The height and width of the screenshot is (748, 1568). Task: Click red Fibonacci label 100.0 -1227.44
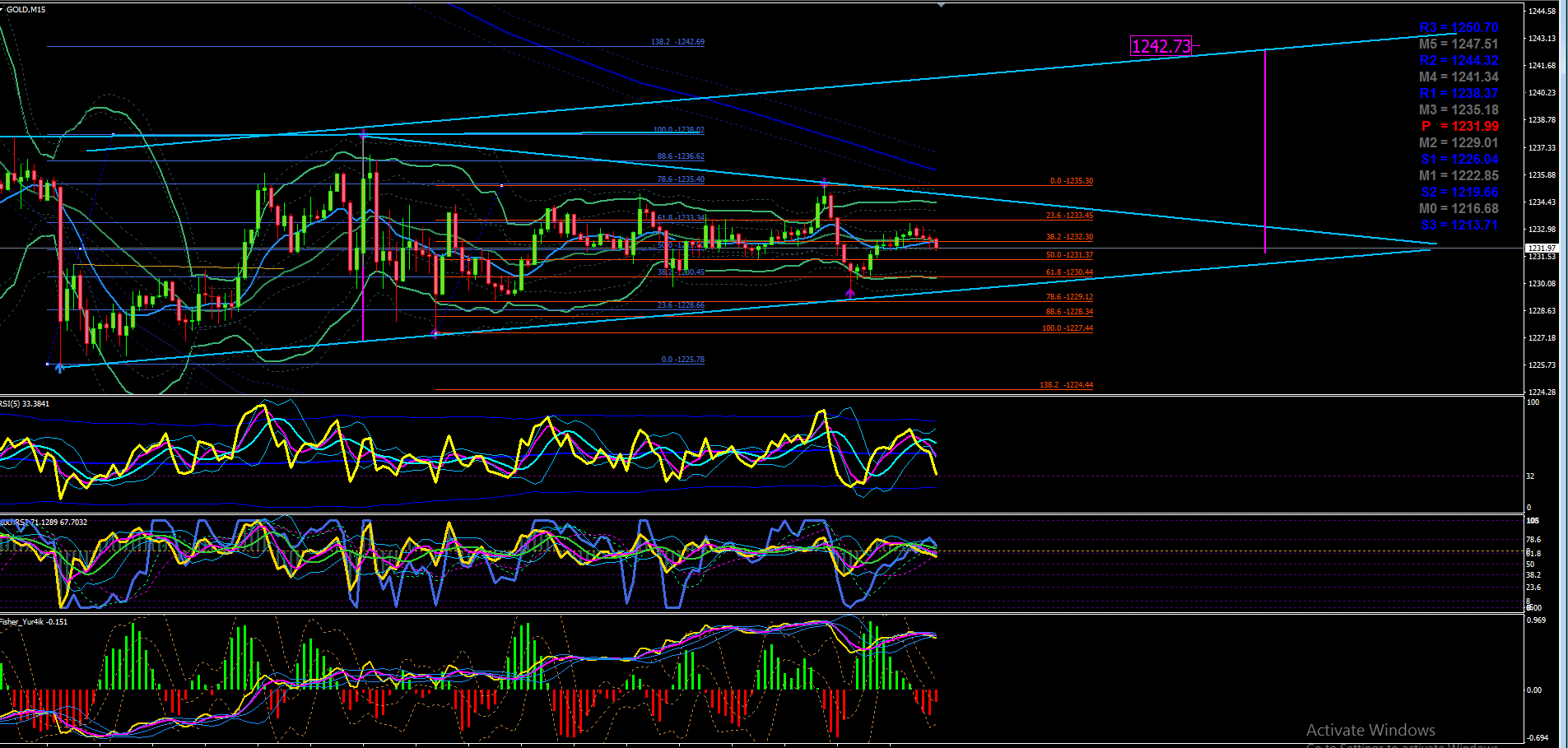pos(1068,328)
